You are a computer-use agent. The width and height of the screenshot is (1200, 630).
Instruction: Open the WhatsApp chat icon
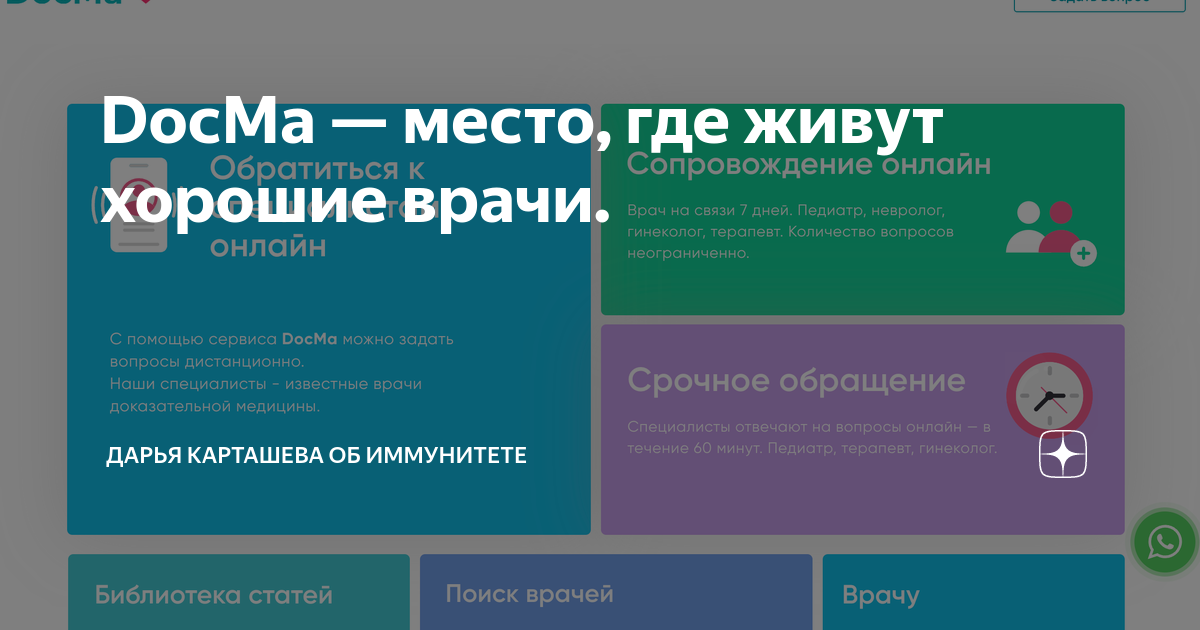[x=1162, y=543]
